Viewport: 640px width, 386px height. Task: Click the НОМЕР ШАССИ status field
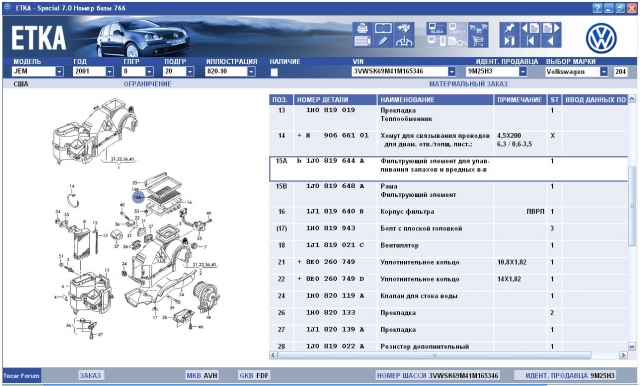438,375
